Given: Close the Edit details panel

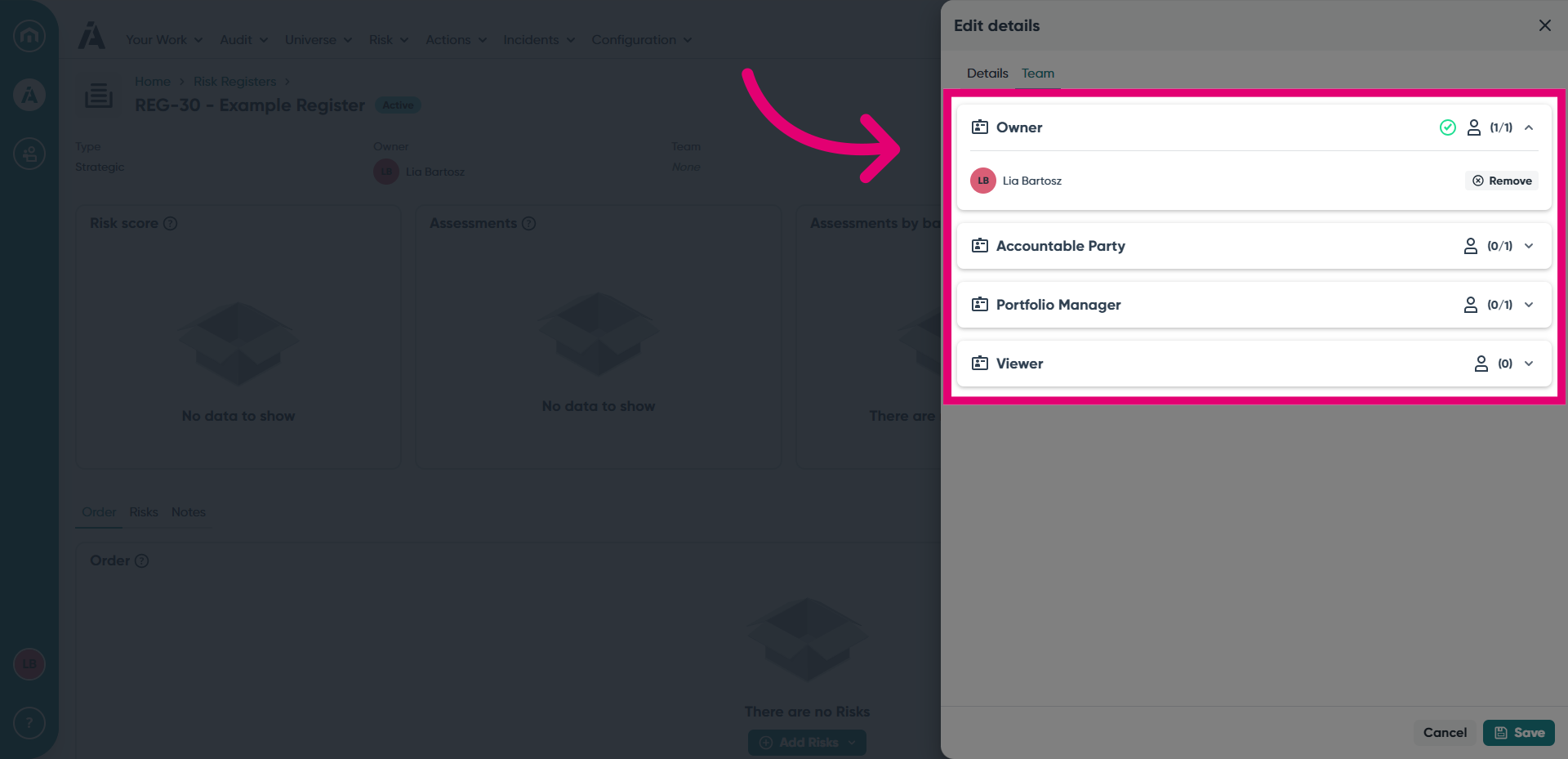Looking at the screenshot, I should tap(1545, 25).
